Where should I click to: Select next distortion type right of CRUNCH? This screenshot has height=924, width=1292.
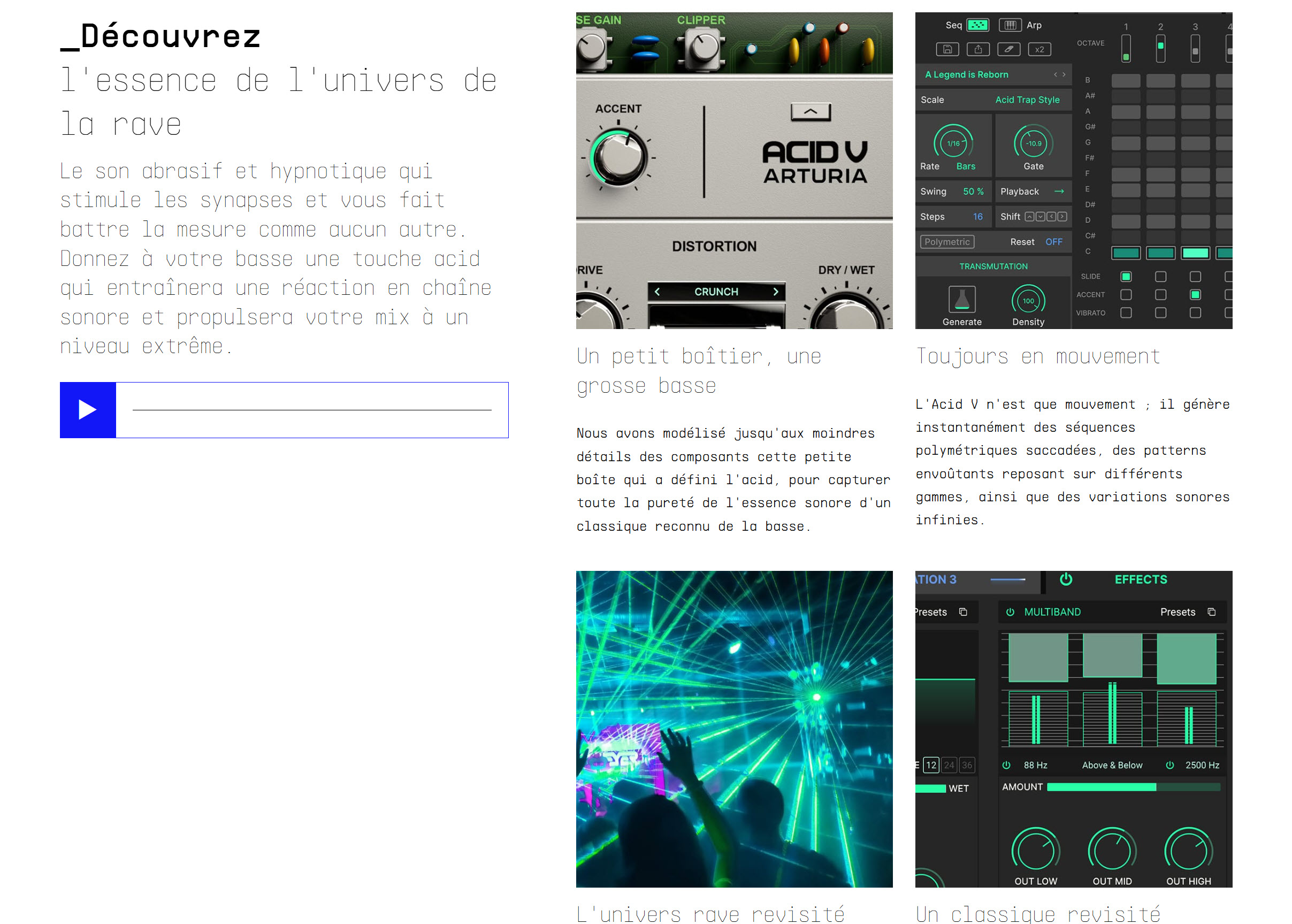775,292
